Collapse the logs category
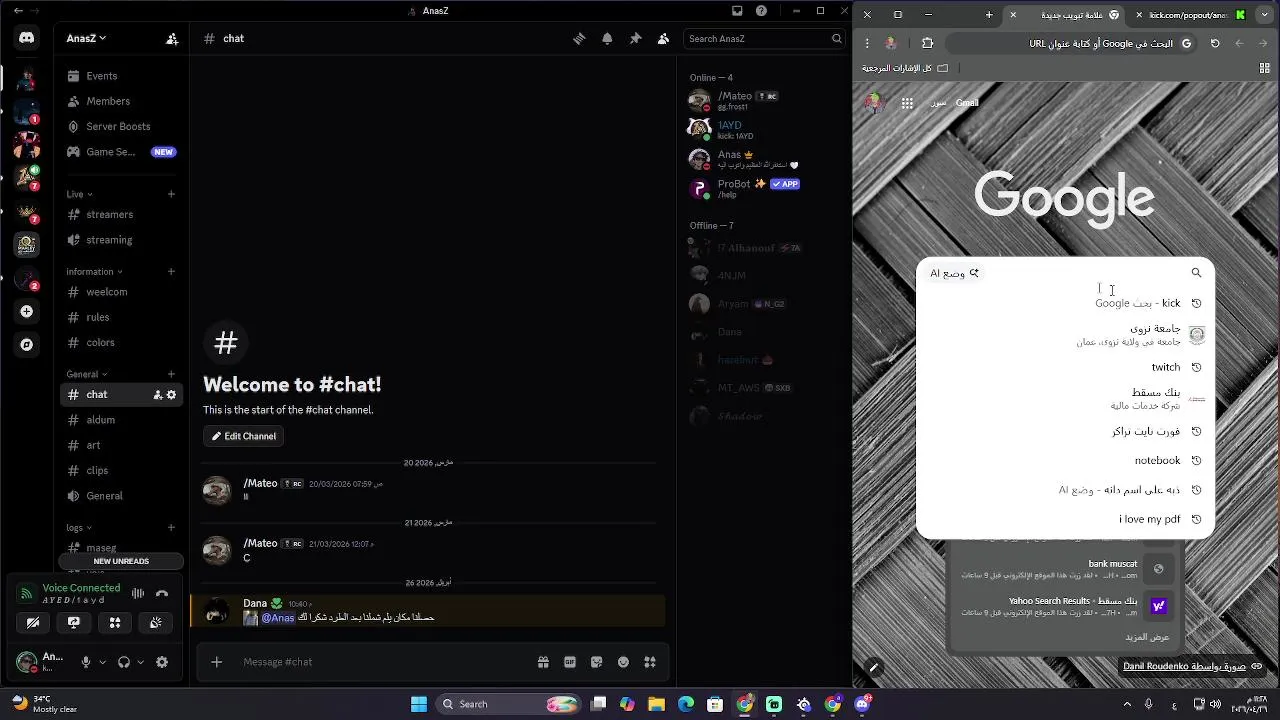Image resolution: width=1280 pixels, height=720 pixels. [x=78, y=527]
